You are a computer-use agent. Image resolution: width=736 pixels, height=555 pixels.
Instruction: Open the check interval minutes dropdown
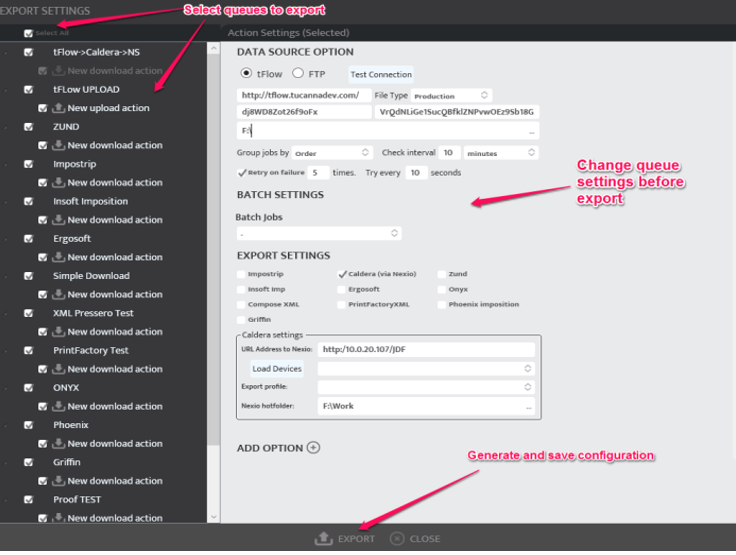point(501,153)
